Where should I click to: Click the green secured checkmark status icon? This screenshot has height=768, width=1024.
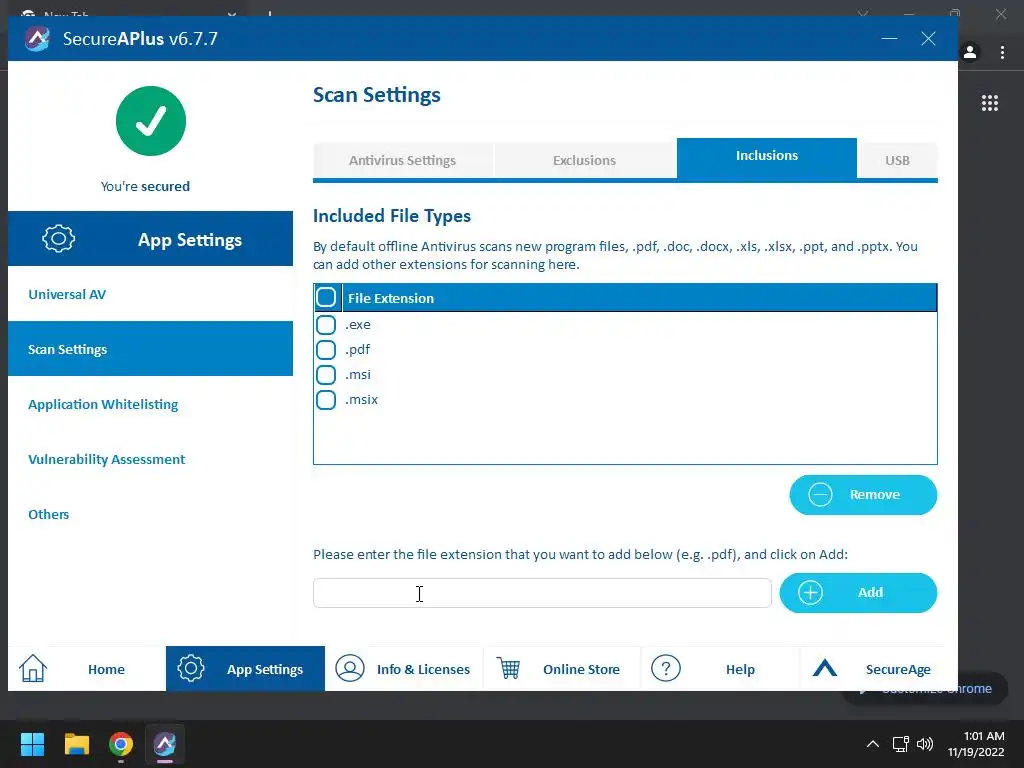click(151, 121)
